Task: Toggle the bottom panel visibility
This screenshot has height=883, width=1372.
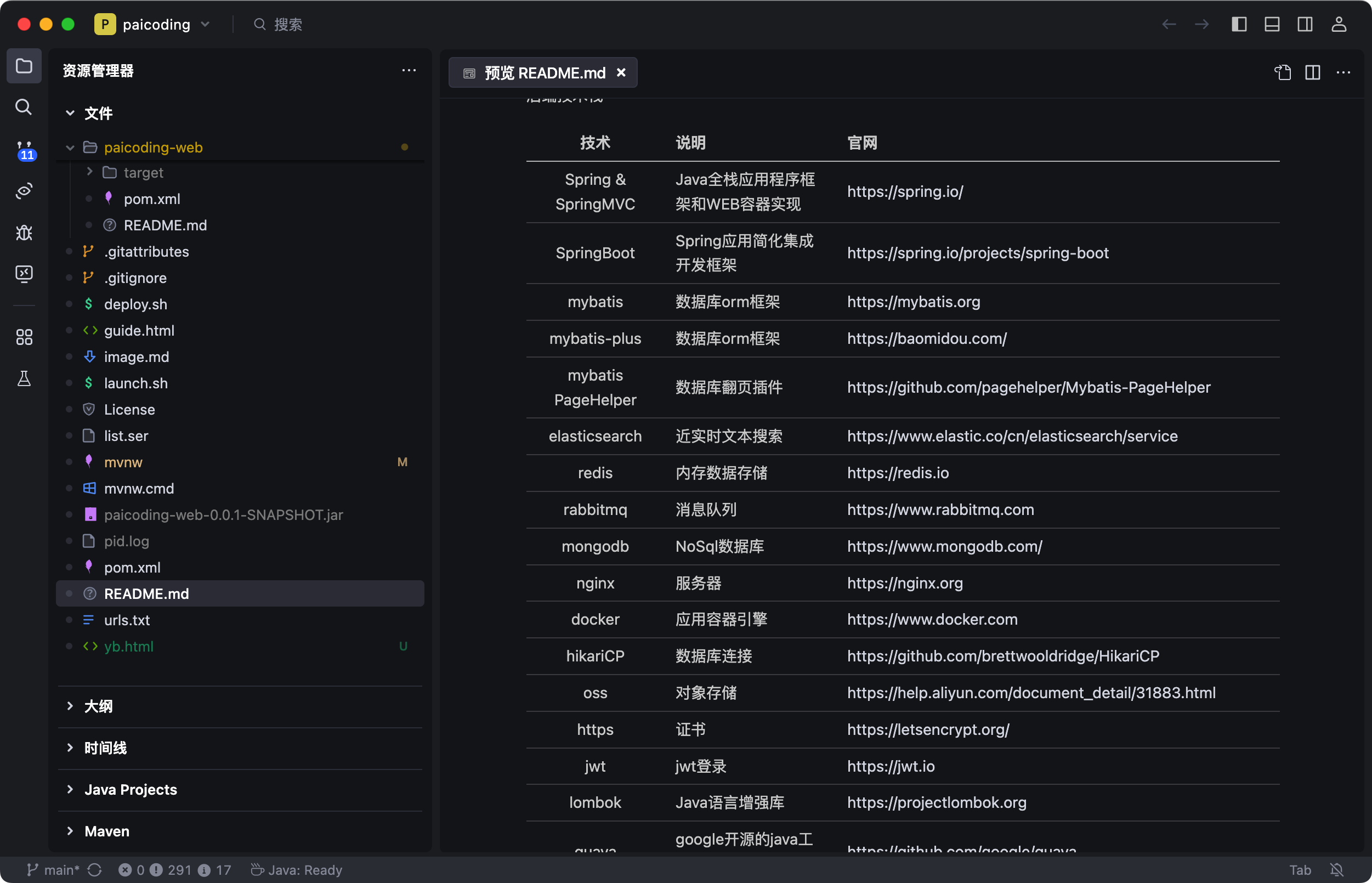Action: pos(1272,24)
